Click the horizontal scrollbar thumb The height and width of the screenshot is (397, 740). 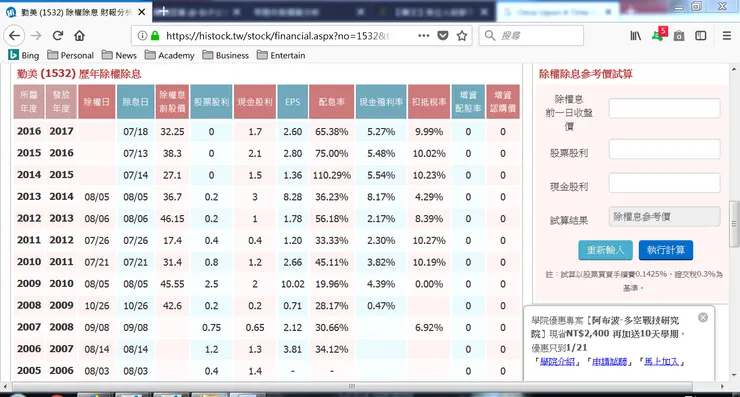pos(352,386)
